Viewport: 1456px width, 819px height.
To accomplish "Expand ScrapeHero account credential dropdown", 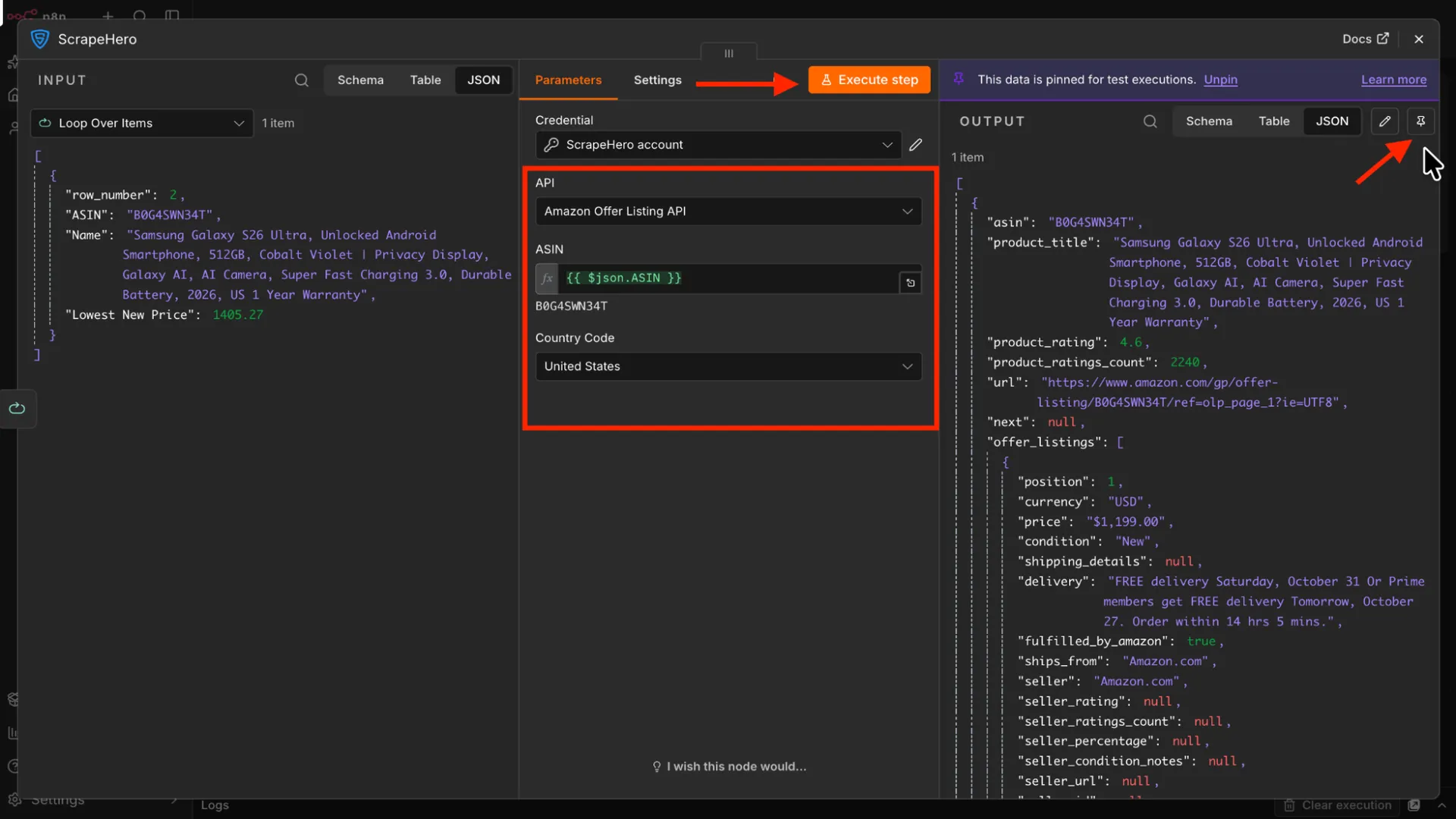I will [x=718, y=145].
